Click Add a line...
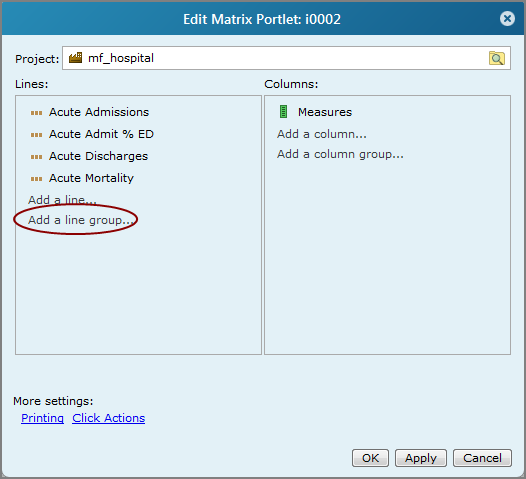Screen dimensions: 526x479 [62, 200]
